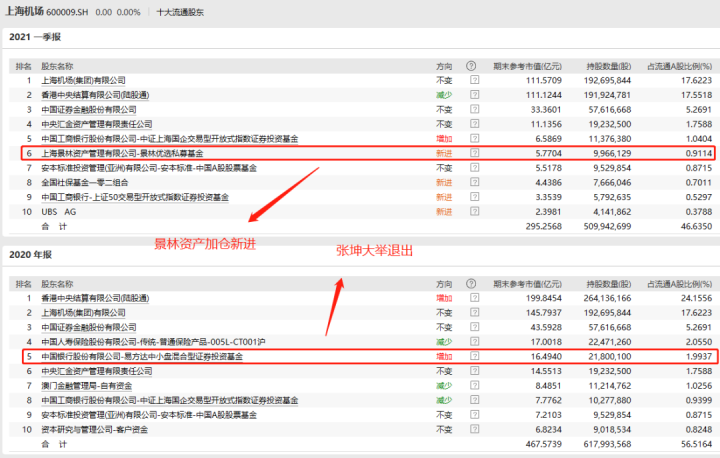Click the question mark icon beside 上海景林资产 row
The image size is (720, 458).
pos(474,153)
